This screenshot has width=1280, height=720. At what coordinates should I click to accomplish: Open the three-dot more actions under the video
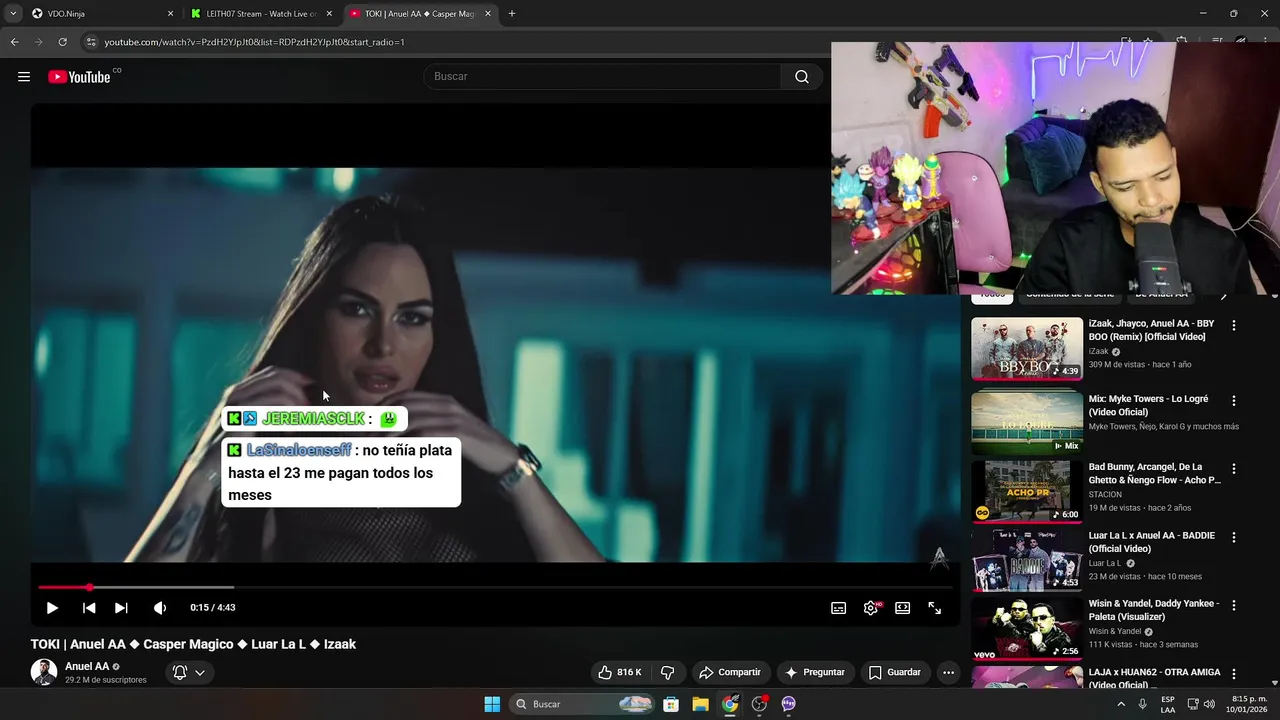point(948,672)
